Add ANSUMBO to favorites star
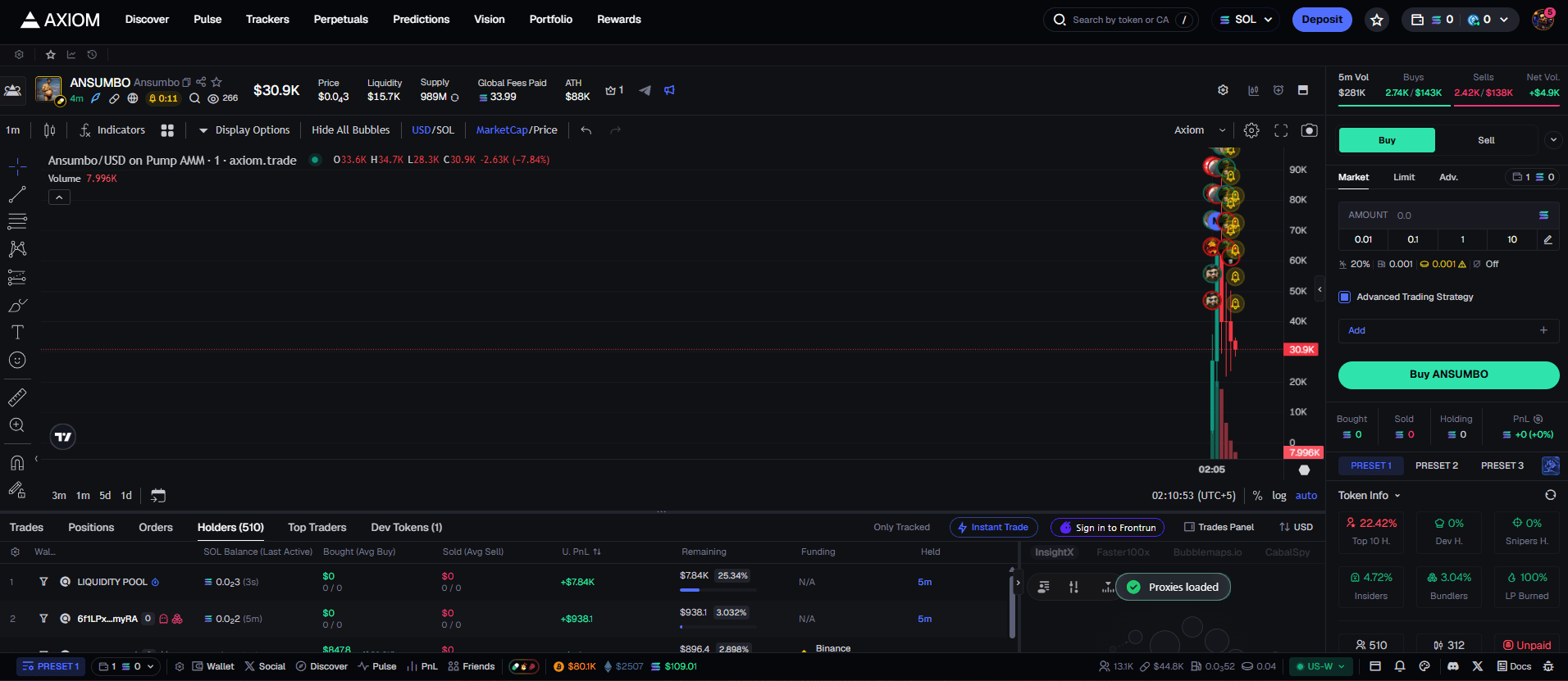 pyautogui.click(x=217, y=82)
